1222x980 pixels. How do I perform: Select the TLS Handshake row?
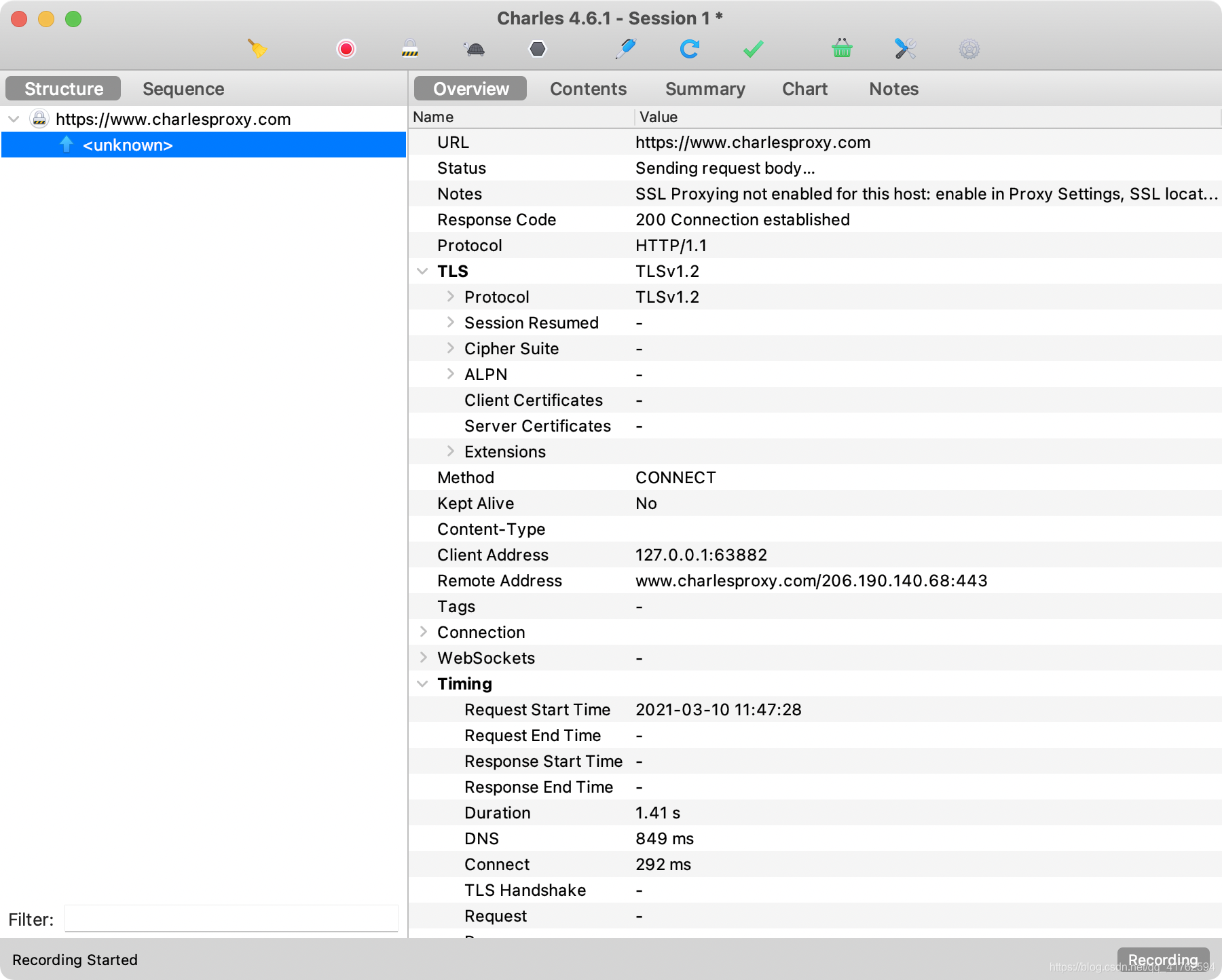[815, 890]
